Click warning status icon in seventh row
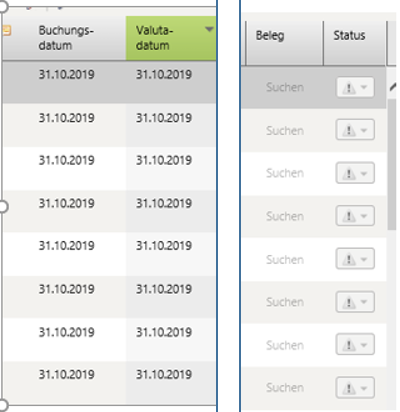Viewport: 400px width, 412px height. [x=349, y=345]
